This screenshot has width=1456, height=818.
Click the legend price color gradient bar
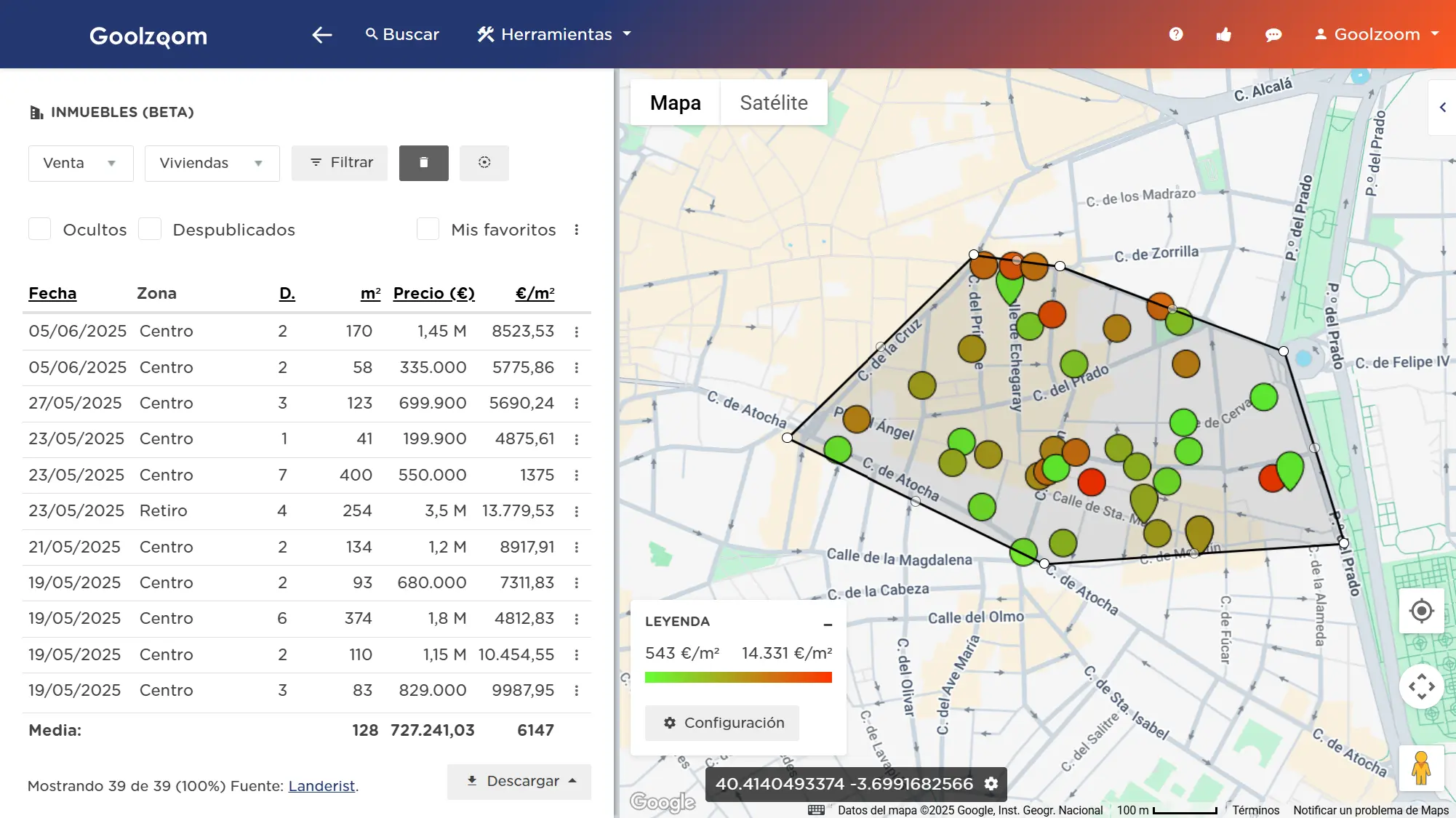coord(738,678)
